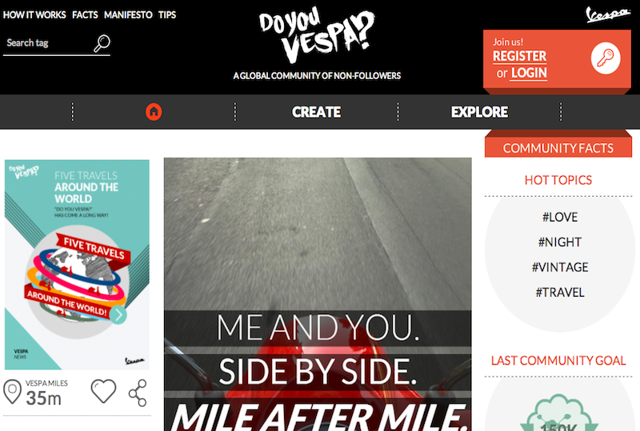Click the arrow on the Five Travels card
640x431 pixels.
[x=118, y=315]
